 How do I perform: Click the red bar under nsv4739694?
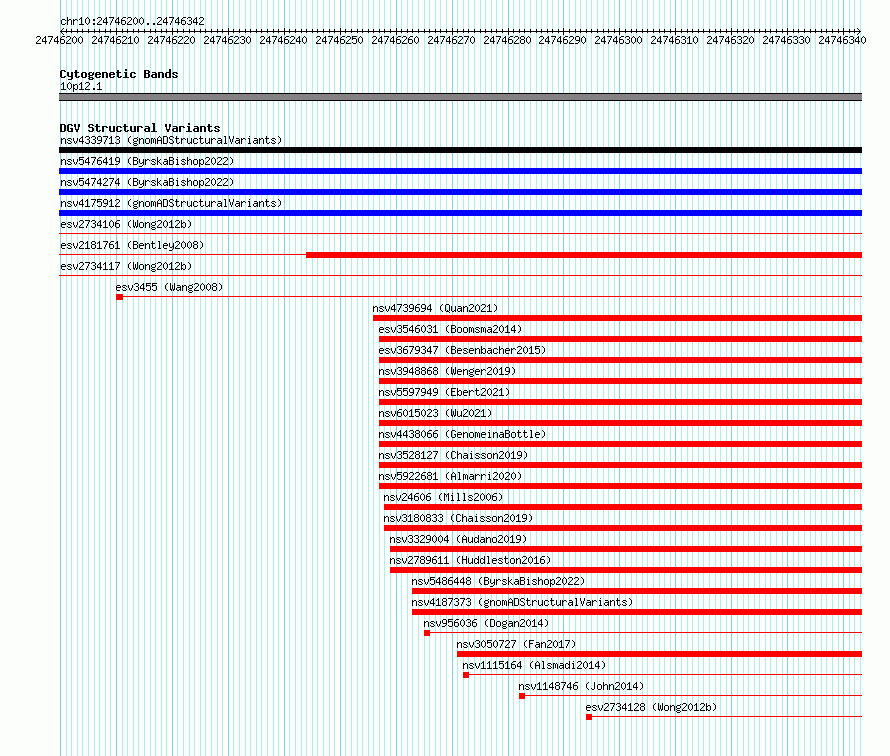[618, 318]
